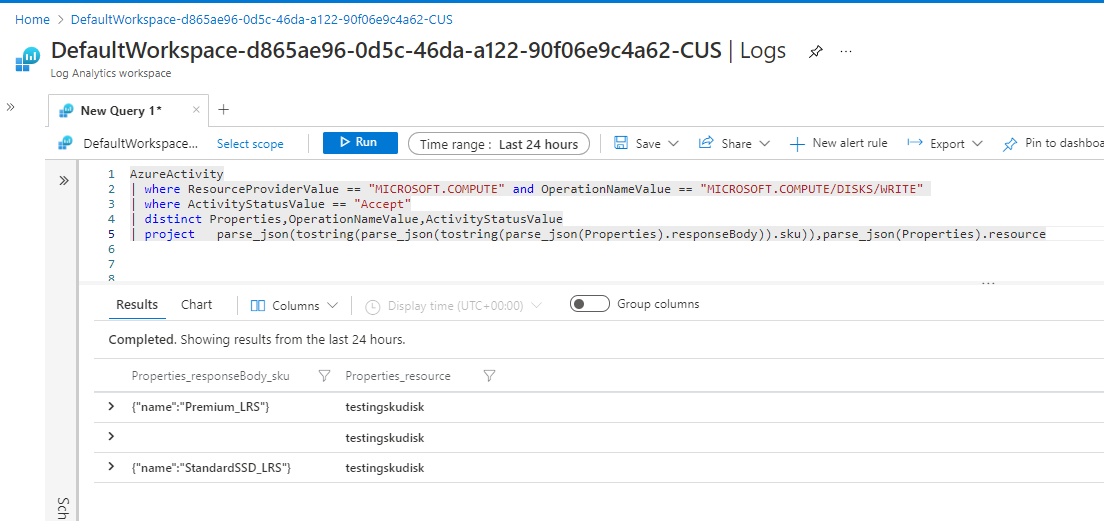Toggle the Group columns switch
The width and height of the screenshot is (1104, 521).
coord(589,304)
